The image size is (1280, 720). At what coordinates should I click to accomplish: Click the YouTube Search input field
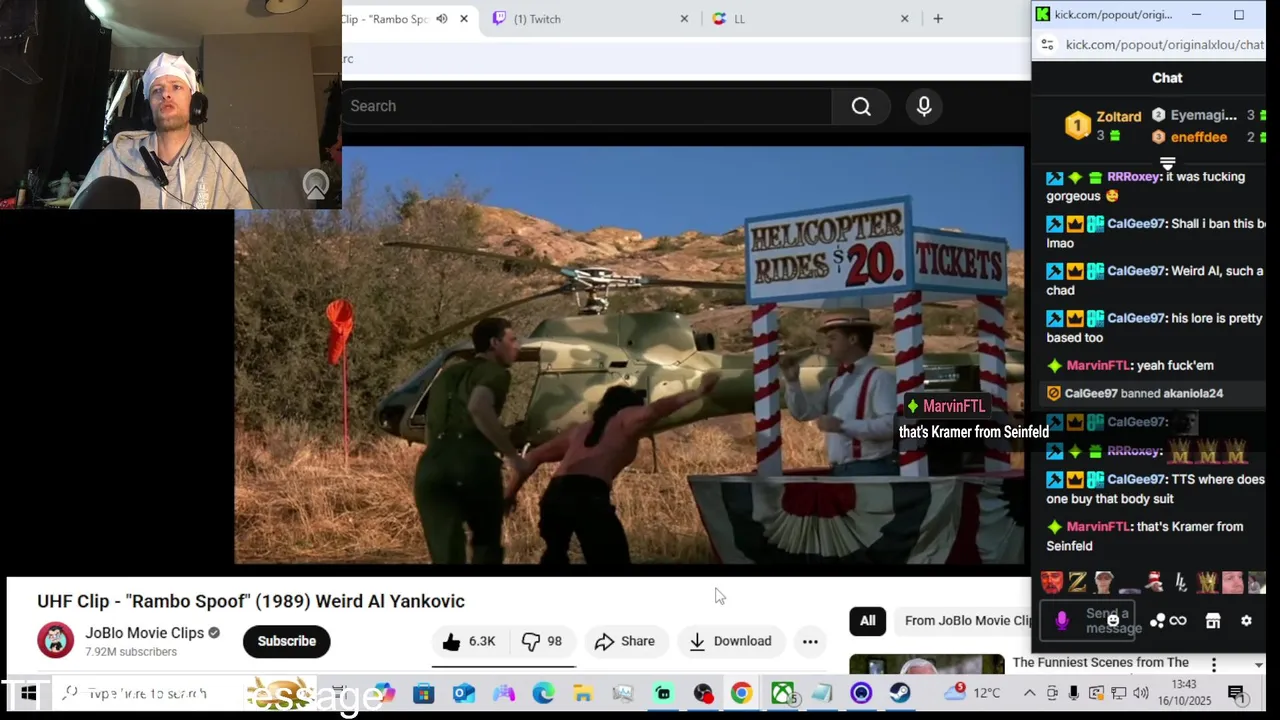[x=587, y=106]
